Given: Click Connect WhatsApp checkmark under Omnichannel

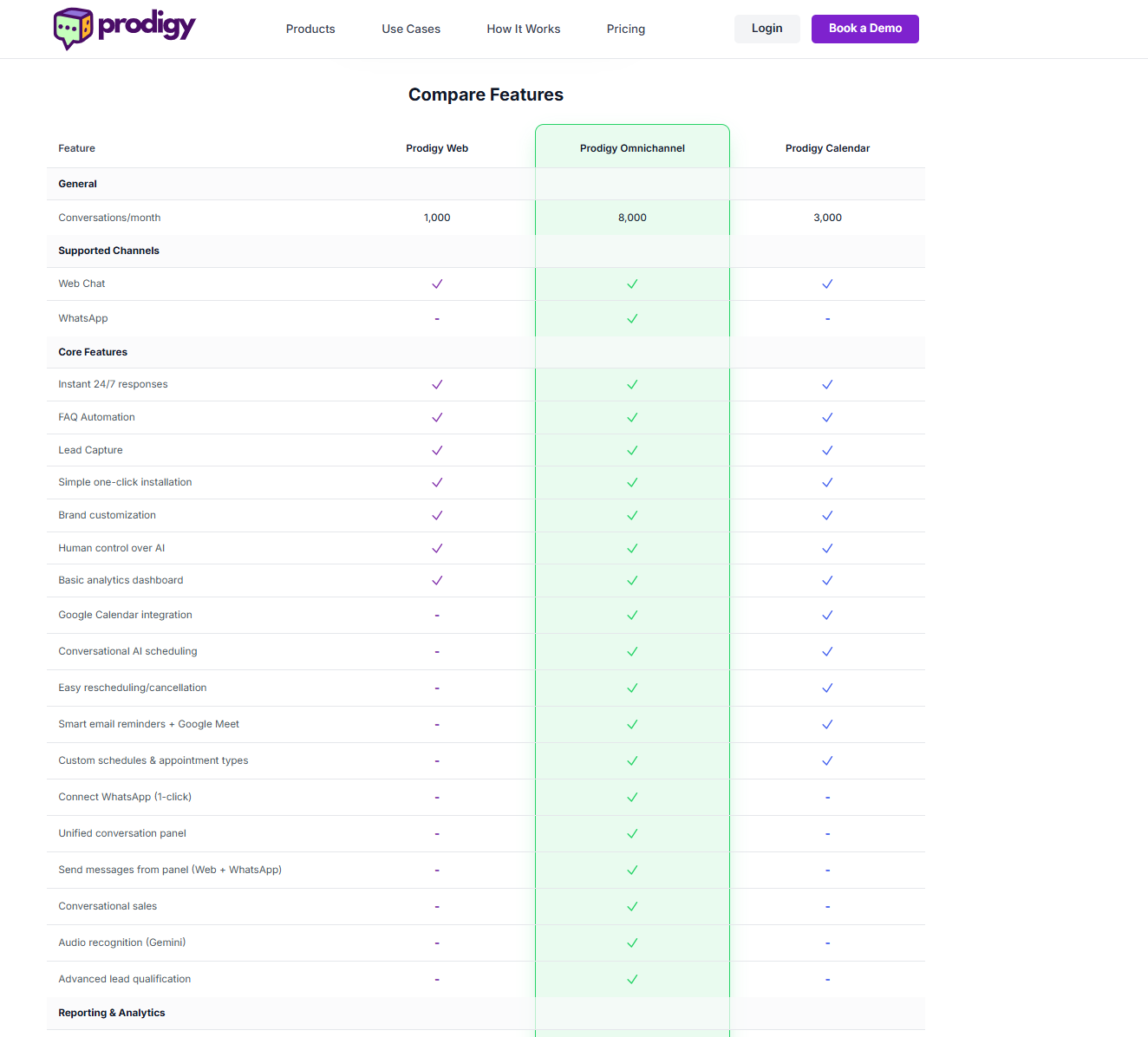Looking at the screenshot, I should tap(632, 797).
